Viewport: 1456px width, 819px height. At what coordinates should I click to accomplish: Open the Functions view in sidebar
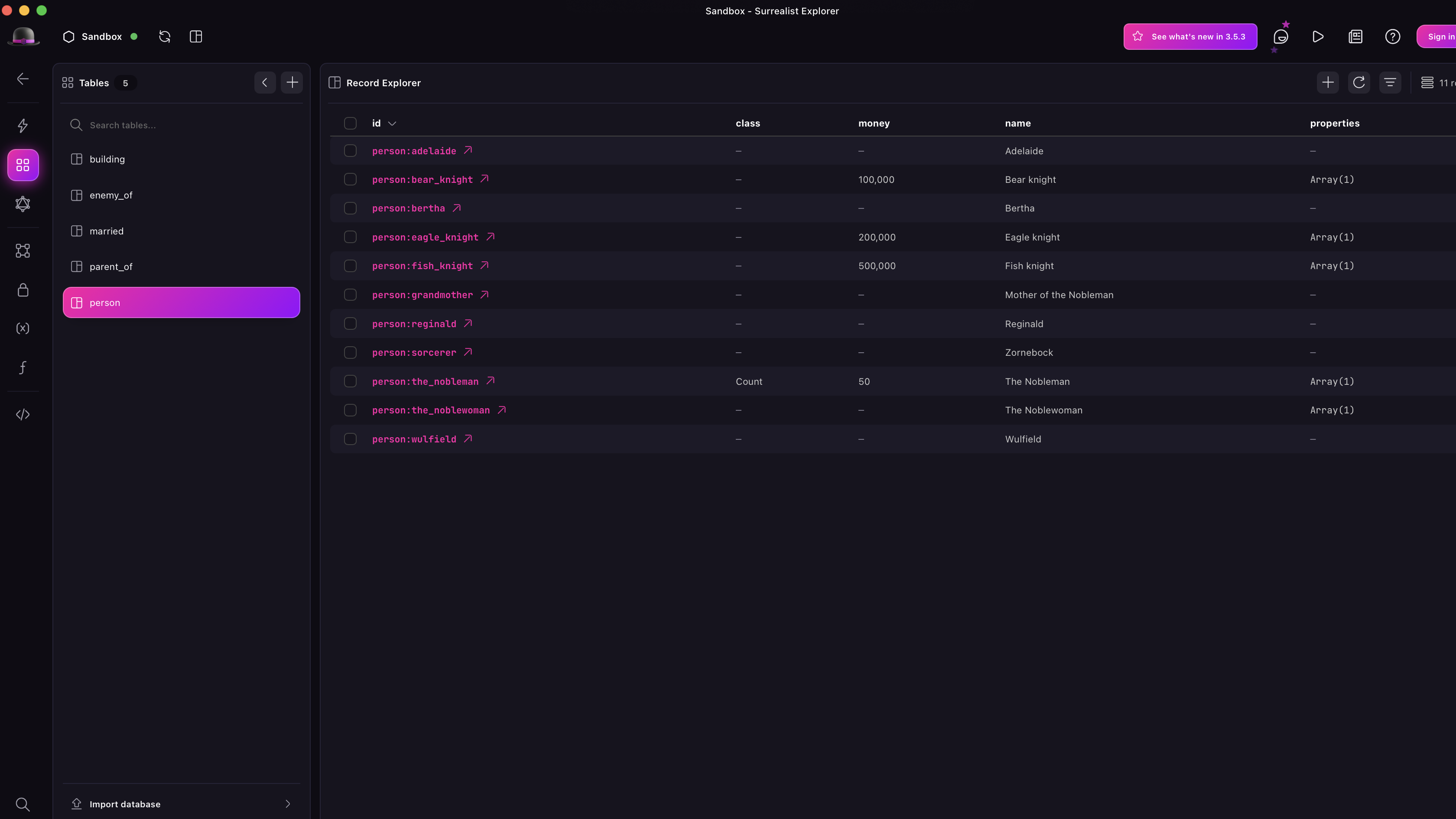click(x=23, y=367)
